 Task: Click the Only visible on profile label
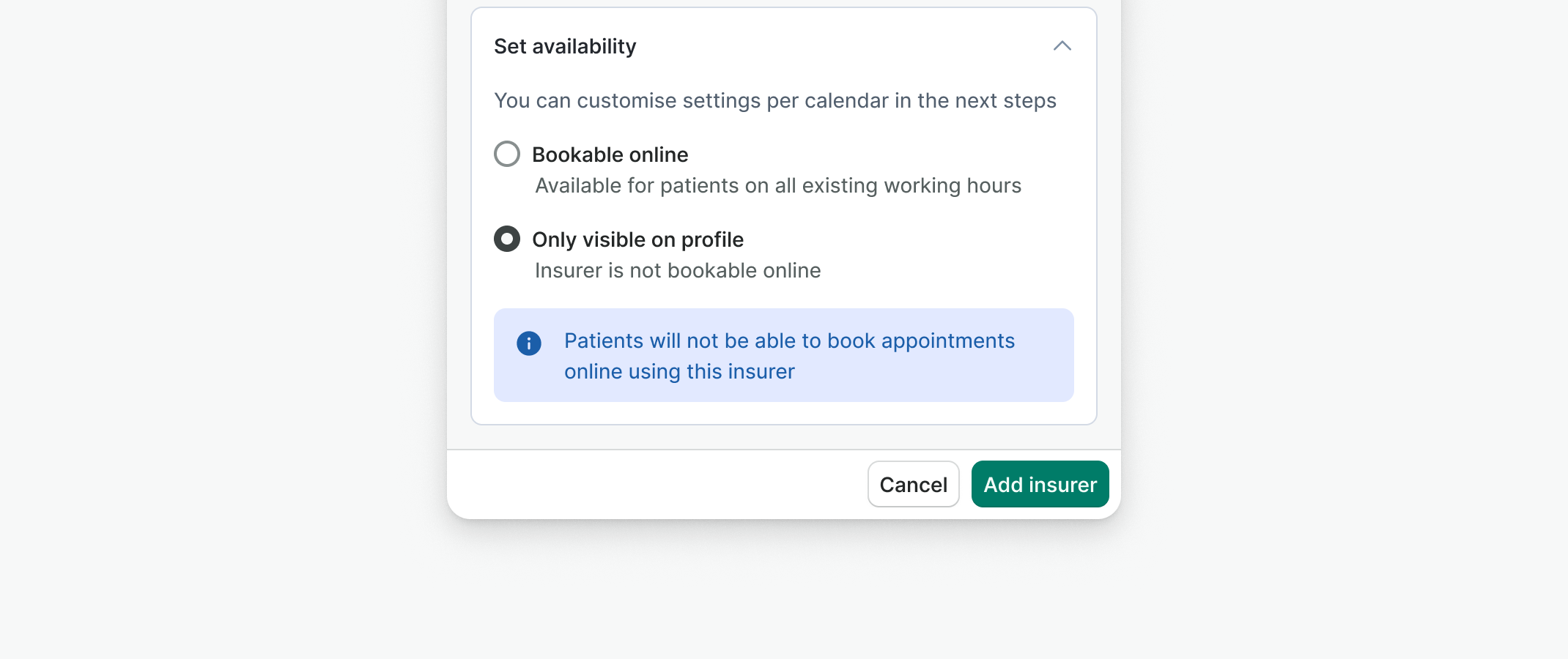(637, 239)
